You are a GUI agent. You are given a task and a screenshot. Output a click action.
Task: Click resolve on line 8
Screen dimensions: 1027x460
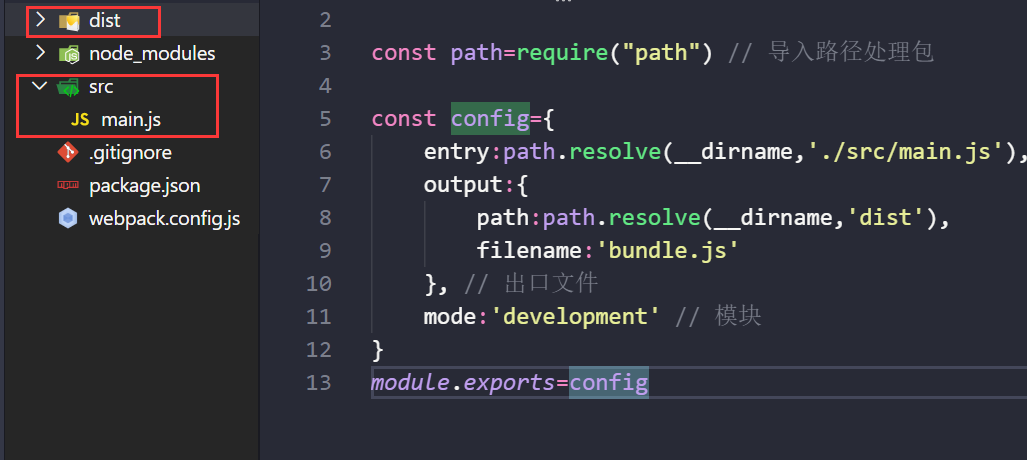[654, 218]
